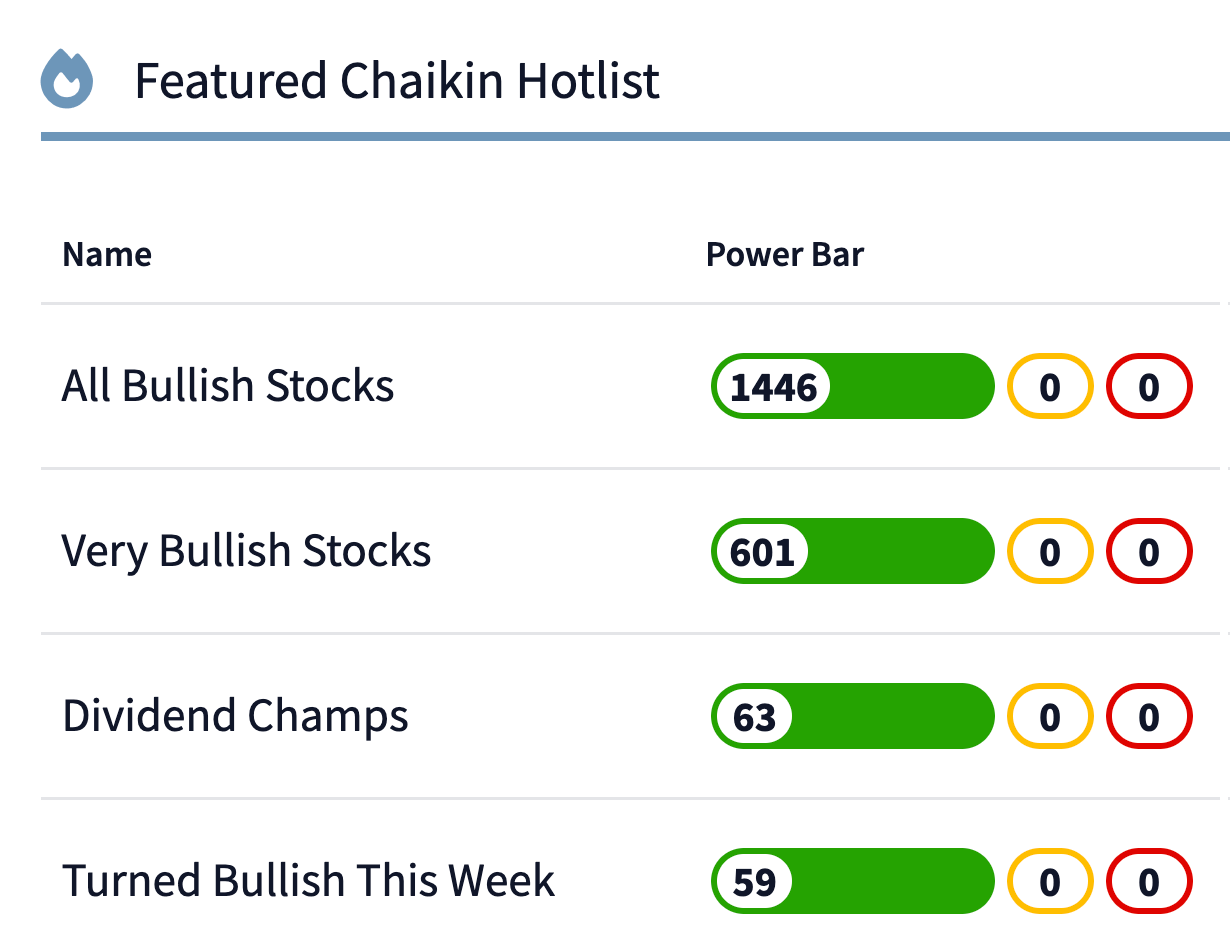Click the yellow neutral badge beside All Bullish Stocks
Screen dimensions: 1230x948
[x=1049, y=386]
